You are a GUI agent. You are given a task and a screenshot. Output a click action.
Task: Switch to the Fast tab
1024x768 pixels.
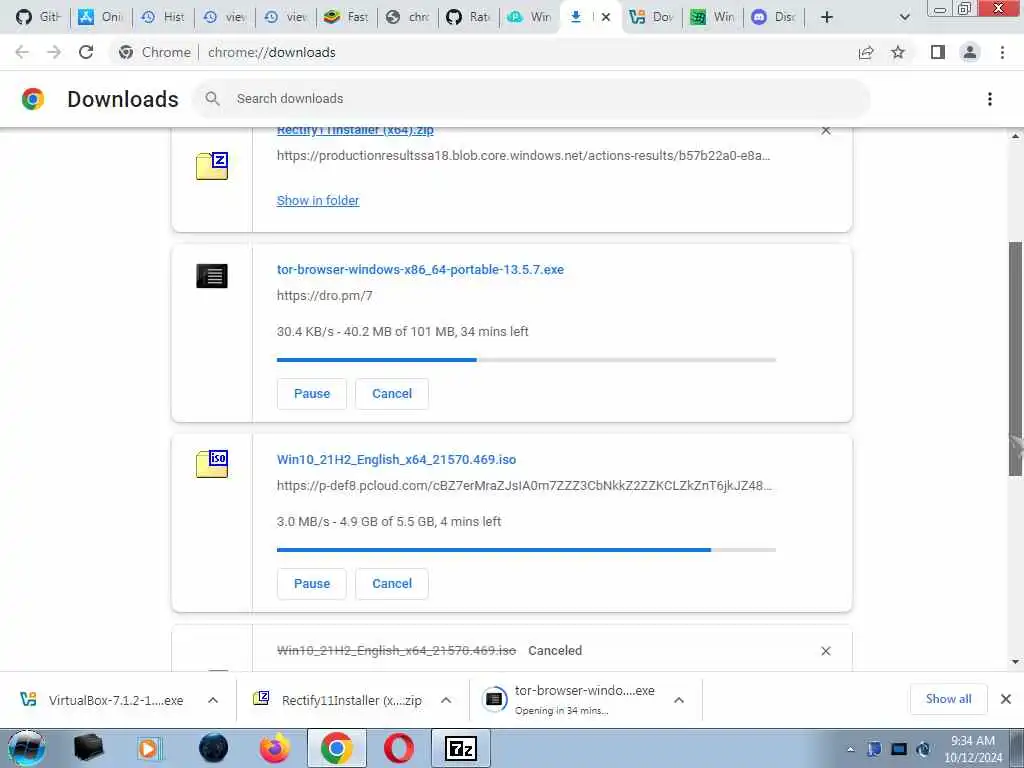(346, 17)
